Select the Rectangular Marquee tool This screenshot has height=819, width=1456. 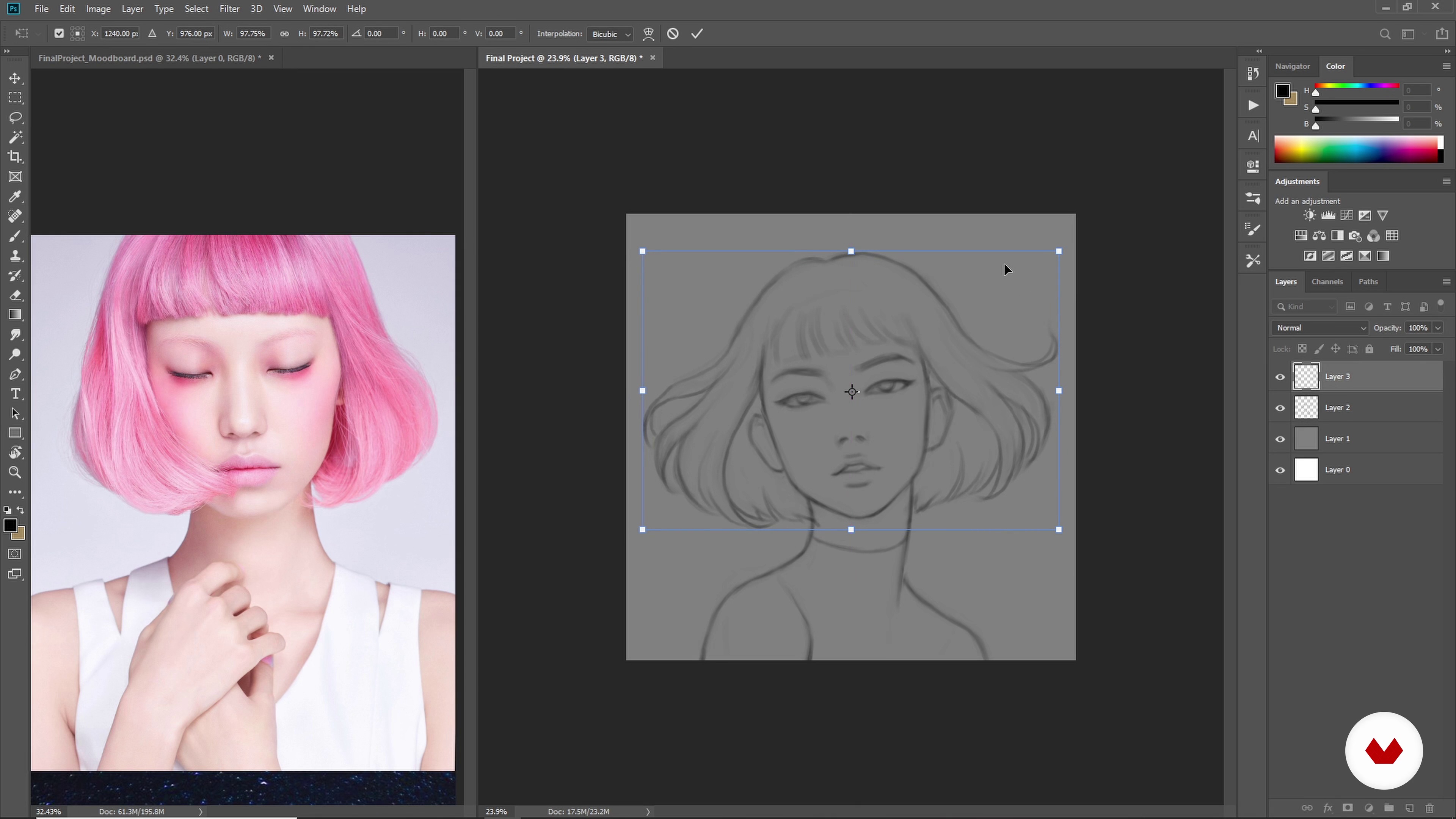[x=15, y=98]
